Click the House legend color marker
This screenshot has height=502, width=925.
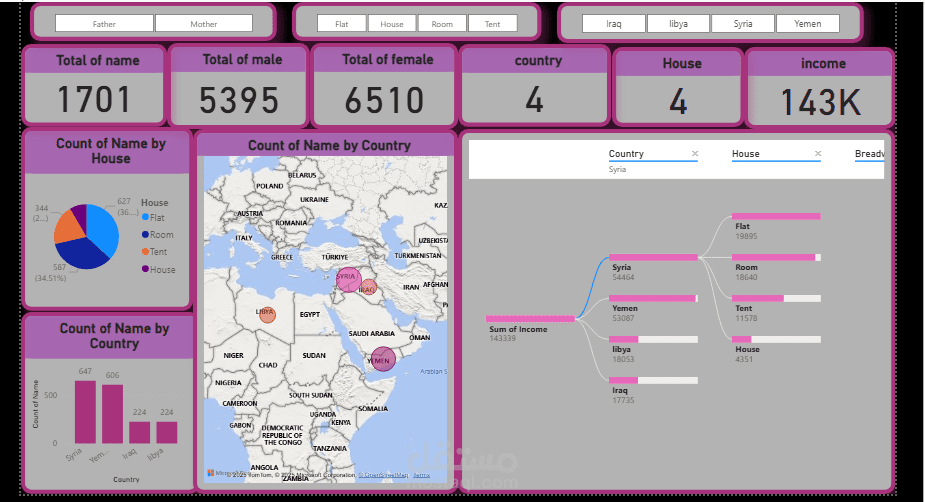point(145,269)
